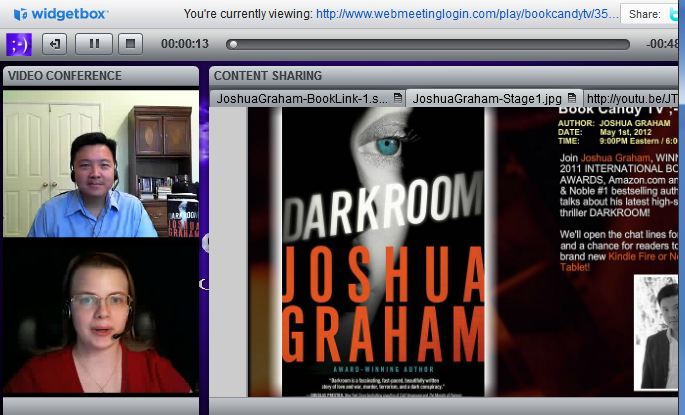Click the remaining time counter

pyautogui.click(x=662, y=44)
